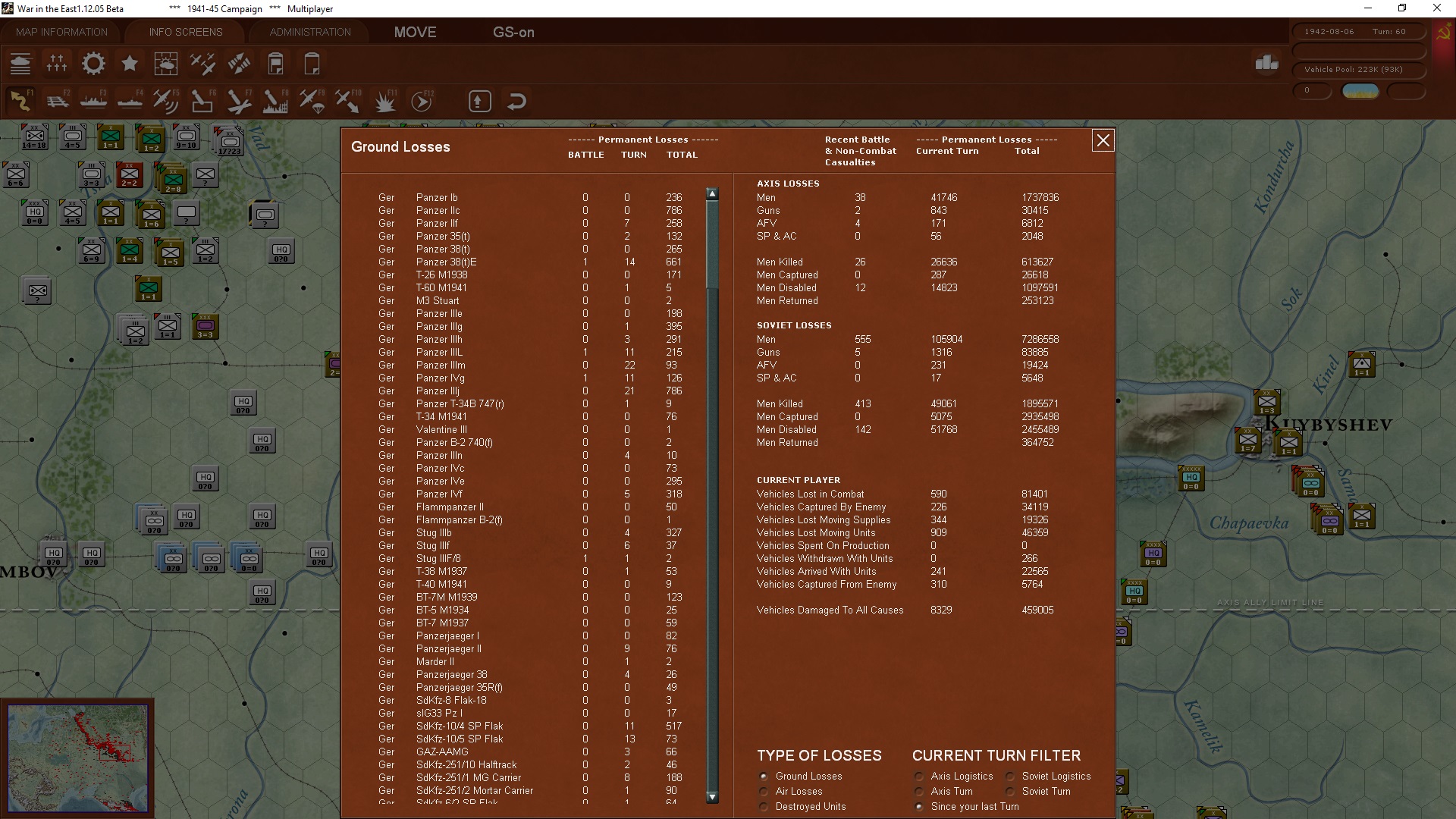Click the ground losses list scrollbar thumb
Image resolution: width=1456 pixels, height=819 pixels.
coord(712,243)
